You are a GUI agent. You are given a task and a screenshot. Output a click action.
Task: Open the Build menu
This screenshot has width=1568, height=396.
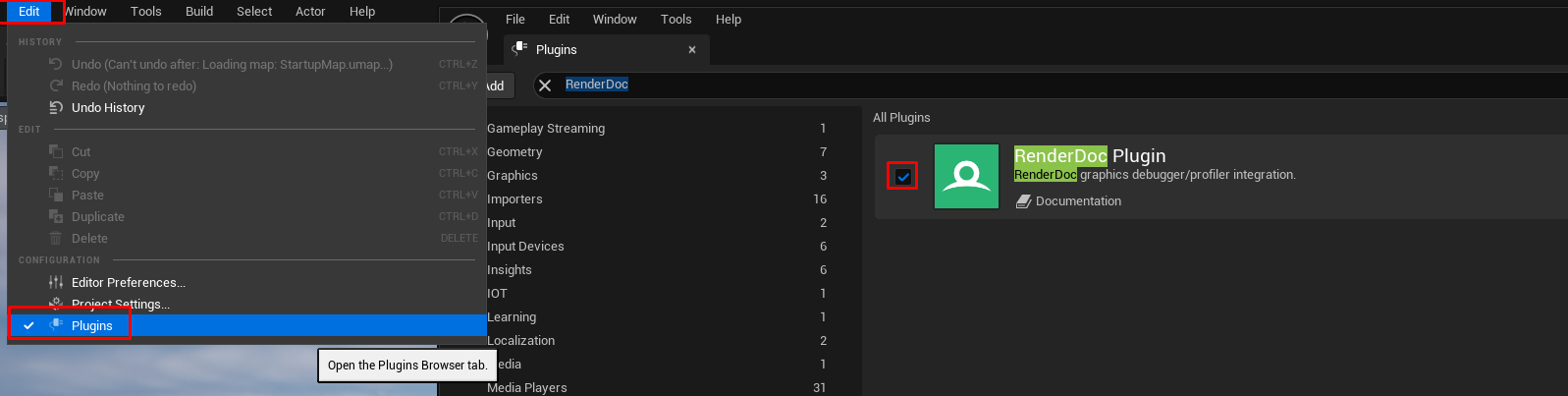199,12
